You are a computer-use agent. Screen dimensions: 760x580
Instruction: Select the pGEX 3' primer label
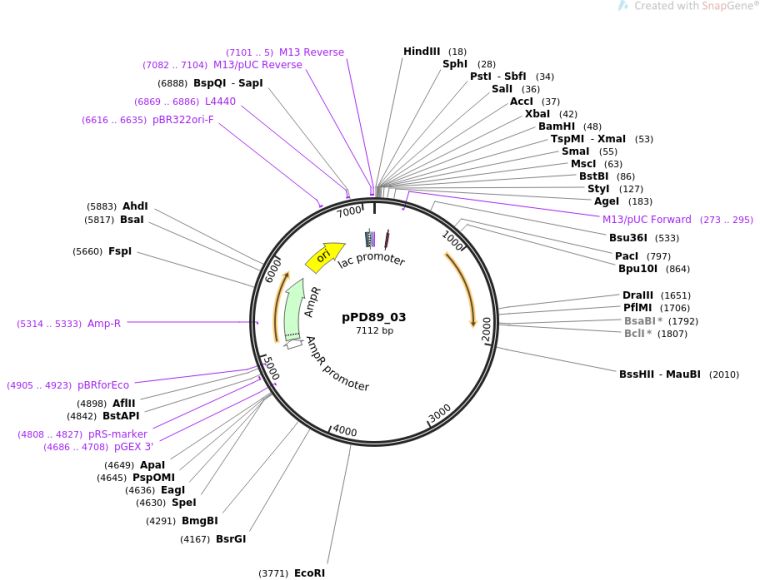[133, 447]
